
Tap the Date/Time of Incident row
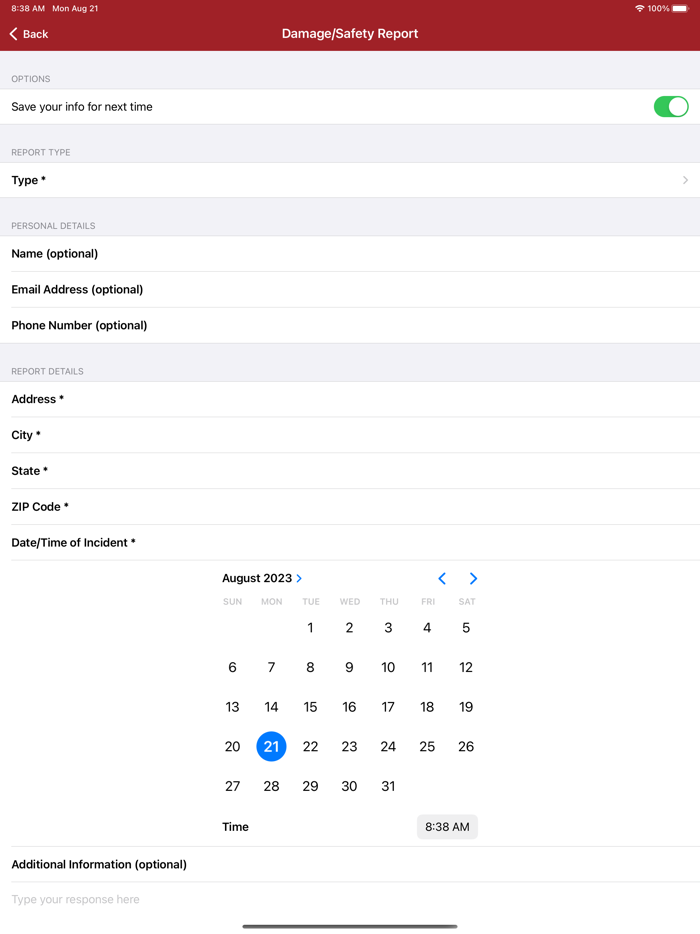tap(350, 542)
